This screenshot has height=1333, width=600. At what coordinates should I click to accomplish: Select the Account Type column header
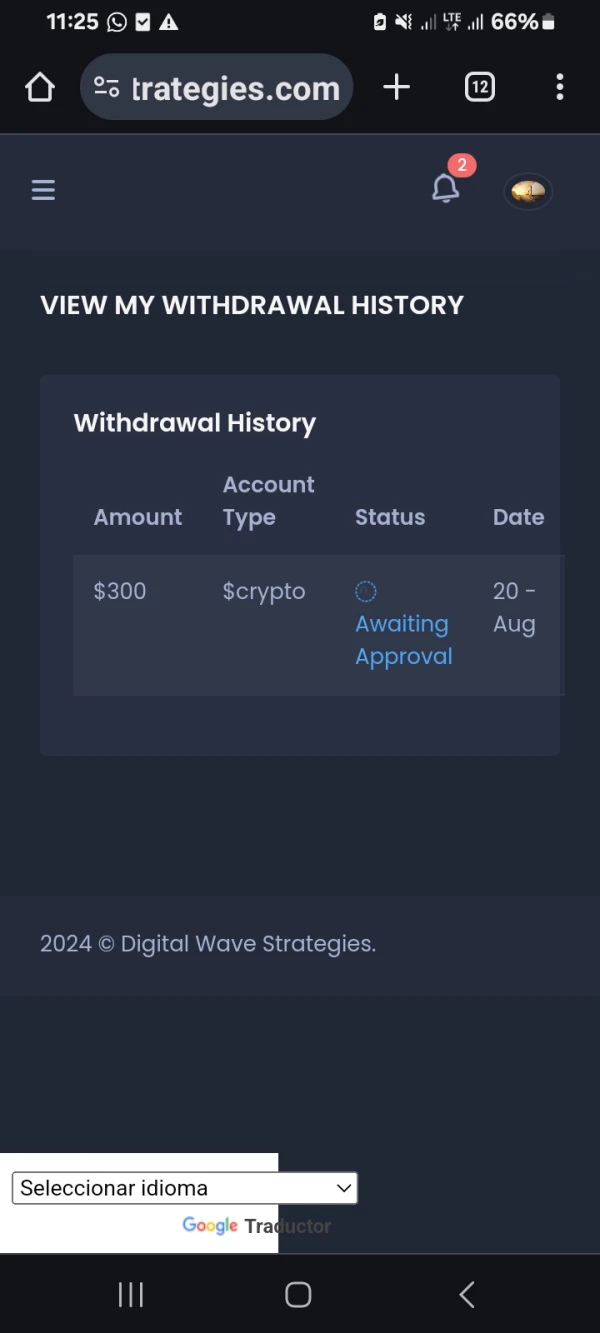pos(268,501)
